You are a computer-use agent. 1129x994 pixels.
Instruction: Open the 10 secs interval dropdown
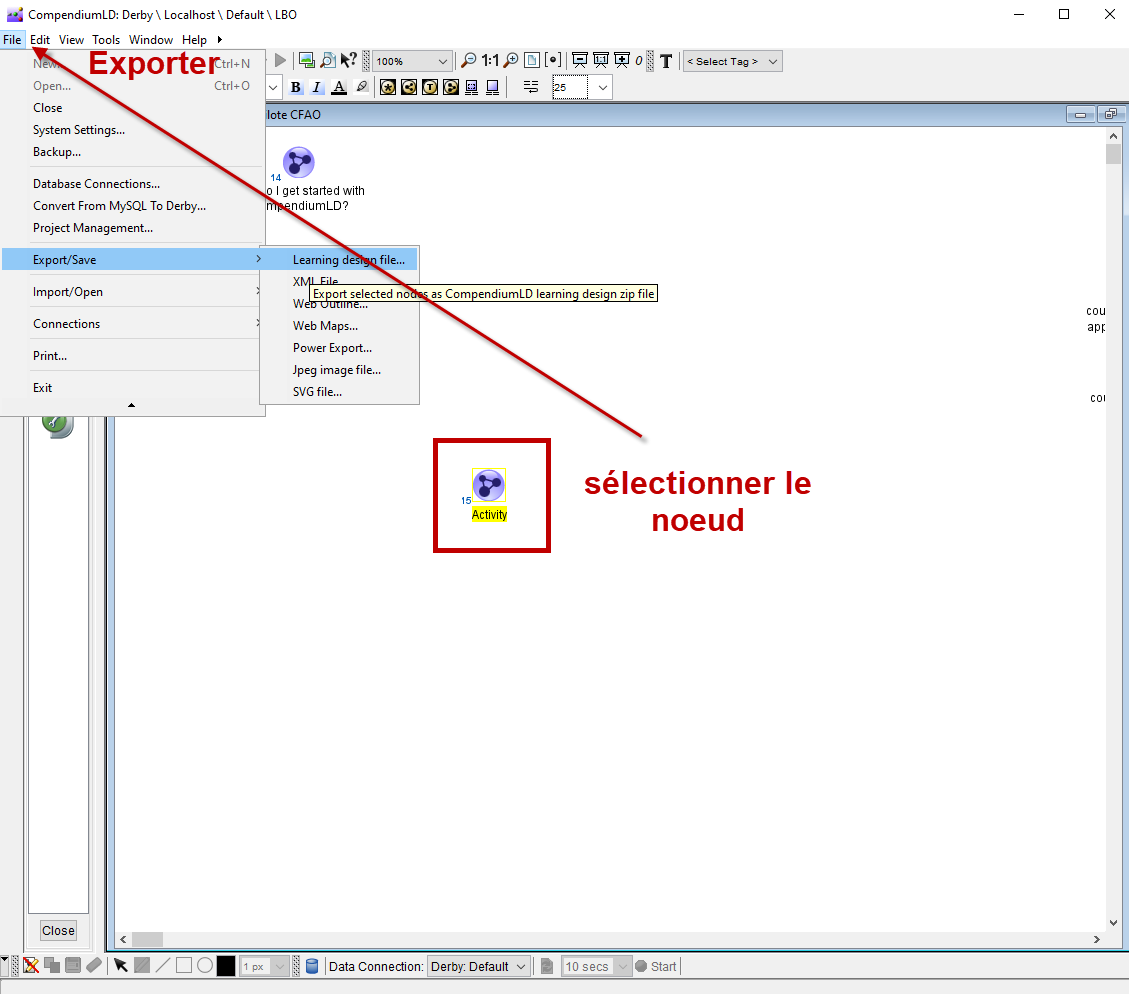click(596, 967)
